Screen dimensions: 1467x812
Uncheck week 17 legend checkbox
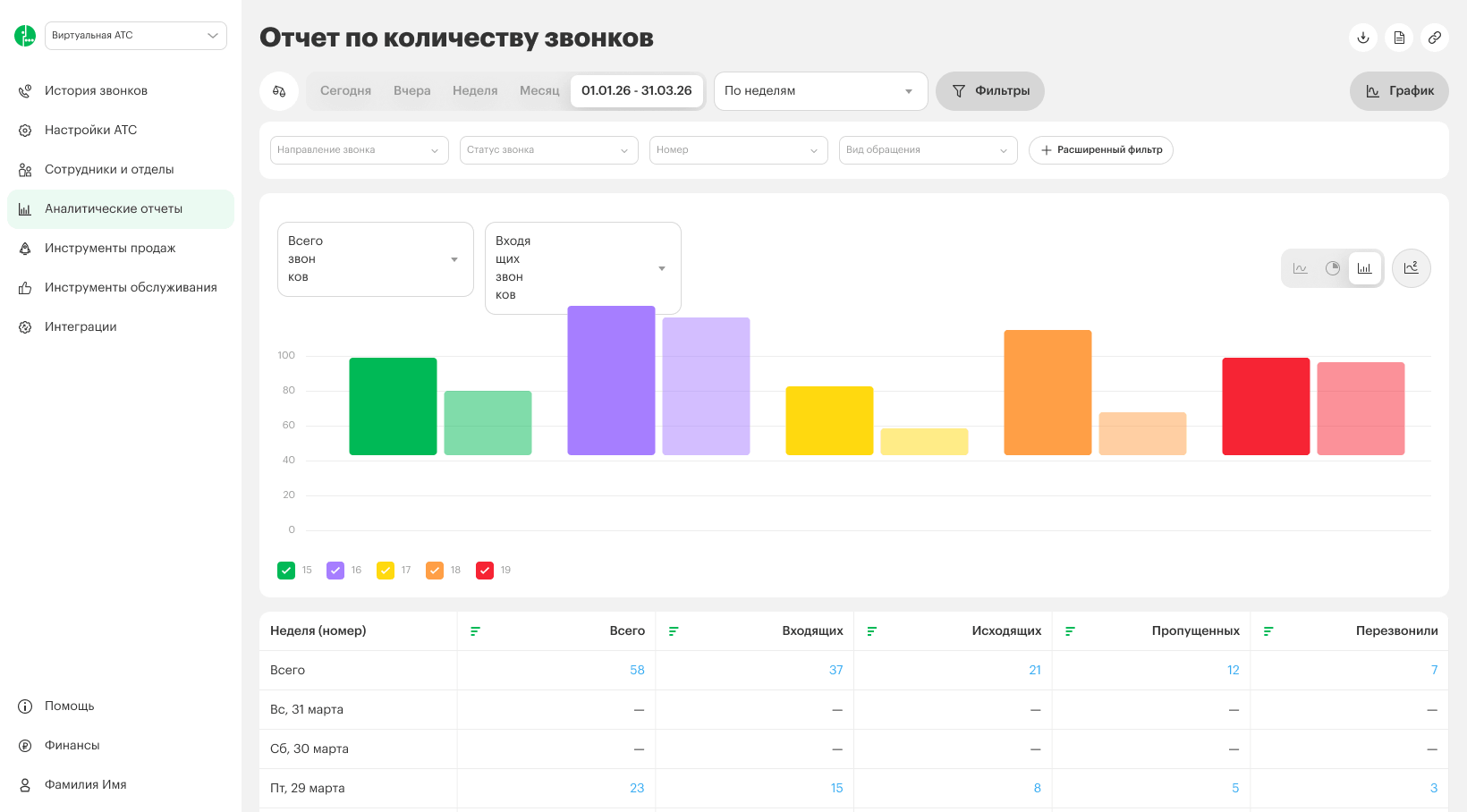pyautogui.click(x=386, y=571)
